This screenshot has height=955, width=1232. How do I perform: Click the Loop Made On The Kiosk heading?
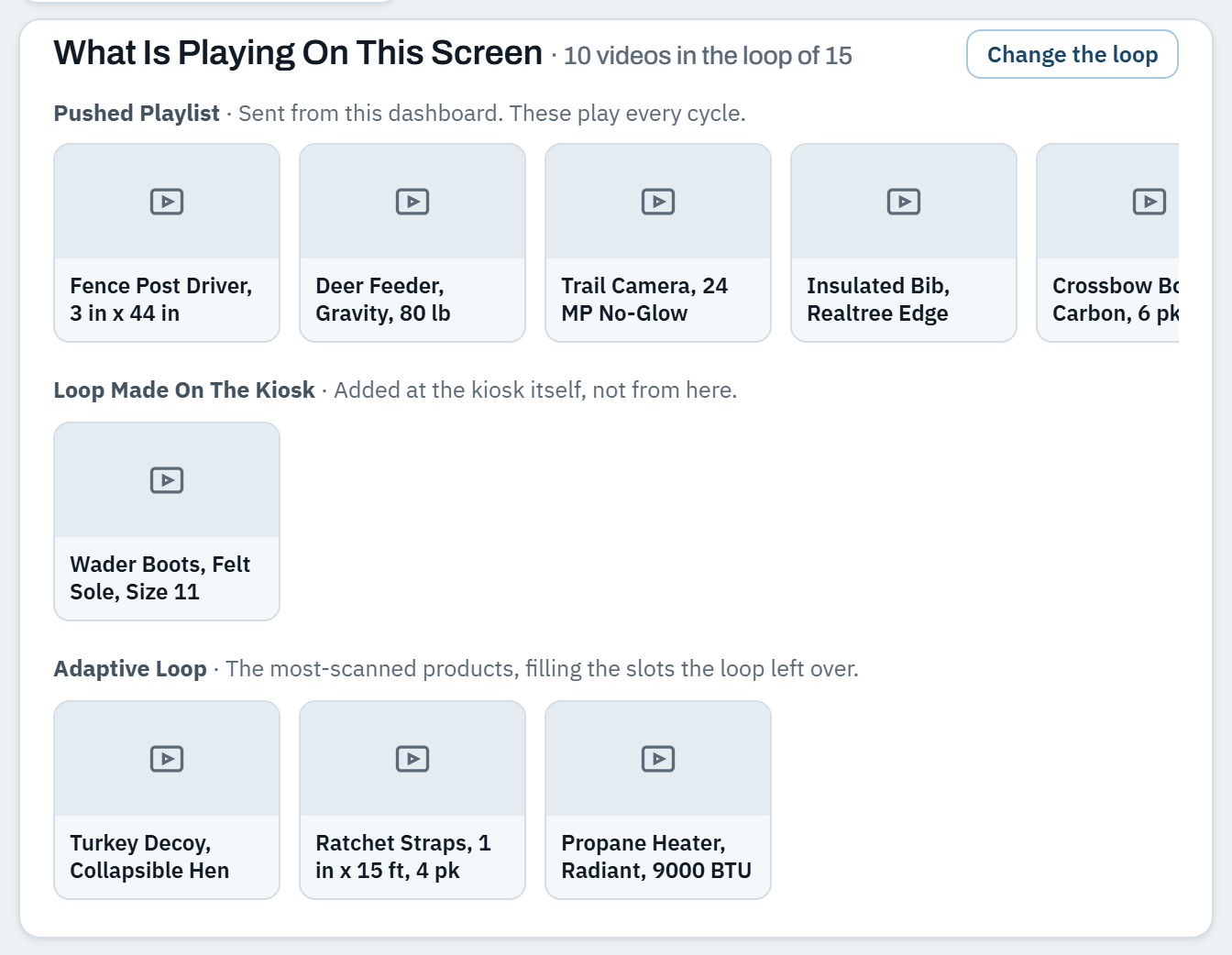pyautogui.click(x=184, y=390)
